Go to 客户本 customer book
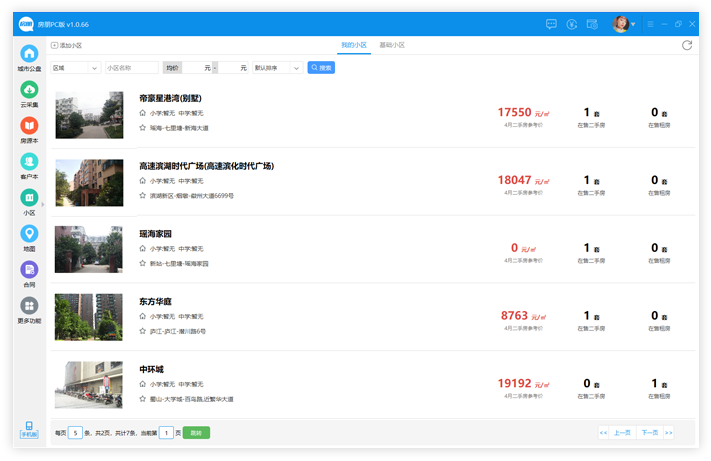 29,162
